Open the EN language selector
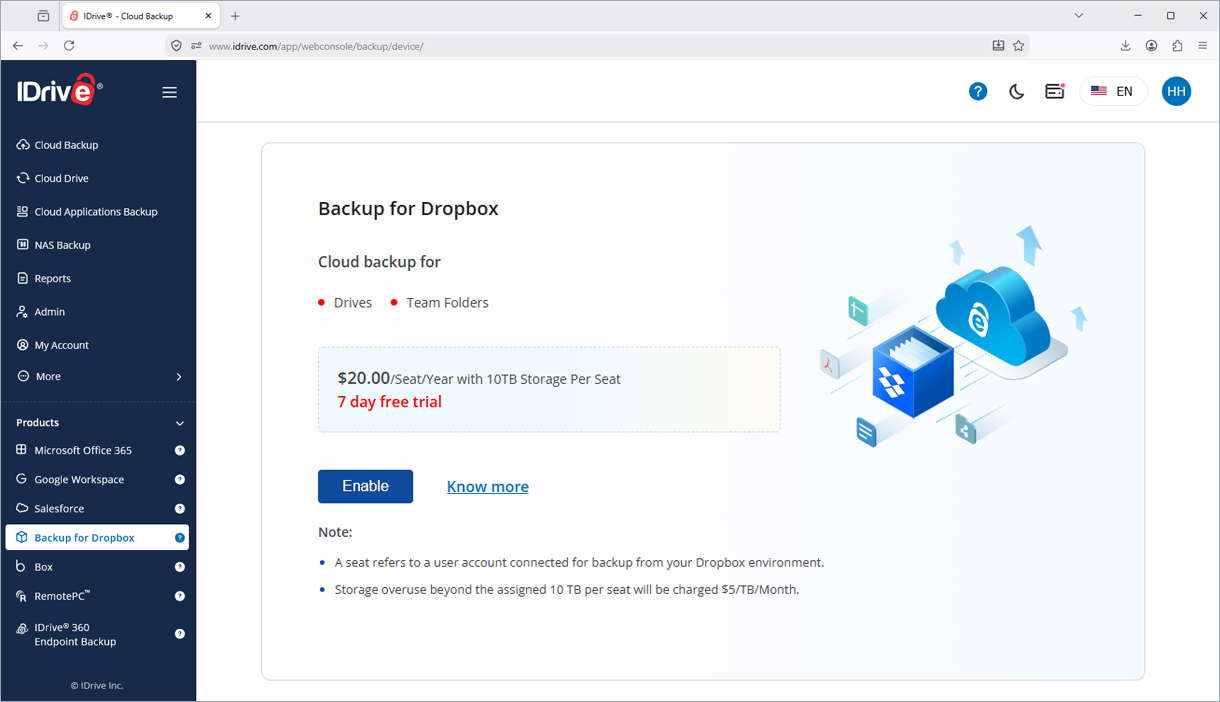The image size is (1220, 702). (1113, 91)
